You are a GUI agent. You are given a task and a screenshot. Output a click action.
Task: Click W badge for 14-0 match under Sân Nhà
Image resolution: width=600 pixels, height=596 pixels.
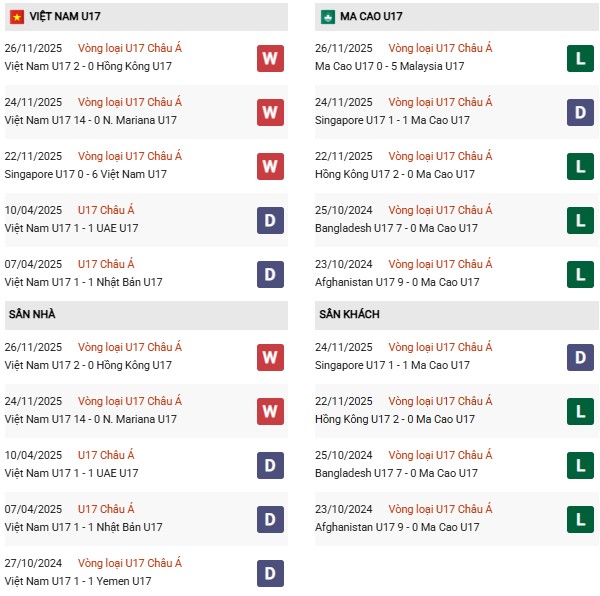pos(270,411)
